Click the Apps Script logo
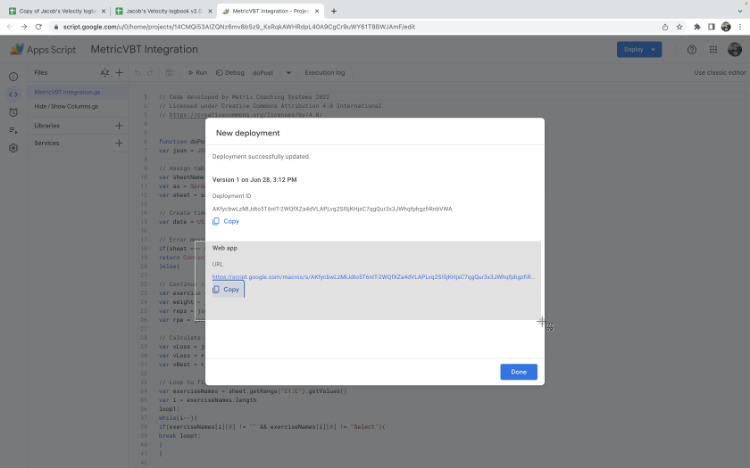The width and height of the screenshot is (750, 468). (43, 49)
